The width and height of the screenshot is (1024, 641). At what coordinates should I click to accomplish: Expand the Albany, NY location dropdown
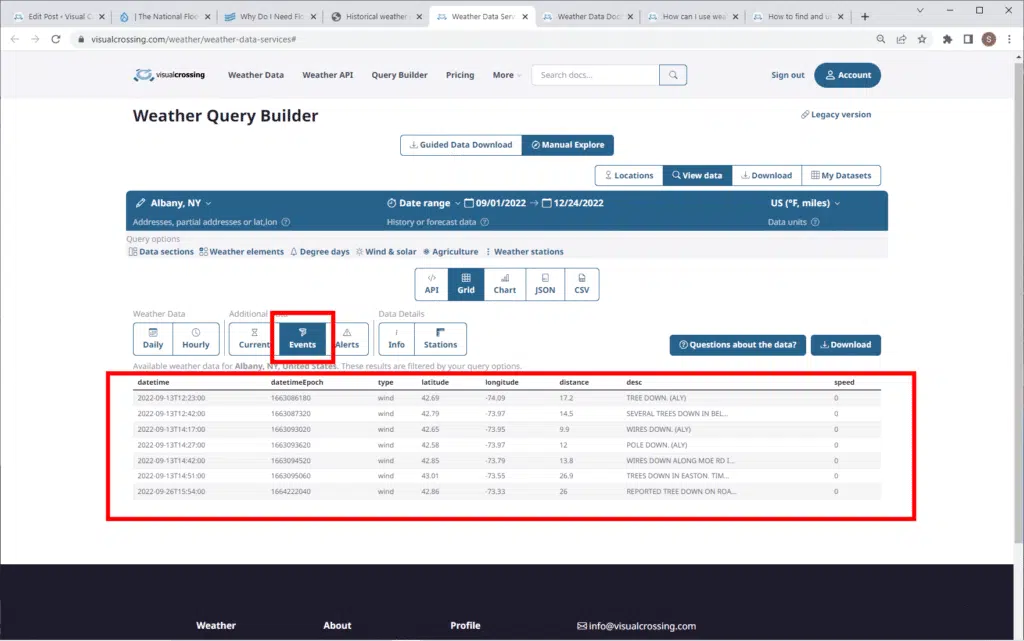pos(174,203)
